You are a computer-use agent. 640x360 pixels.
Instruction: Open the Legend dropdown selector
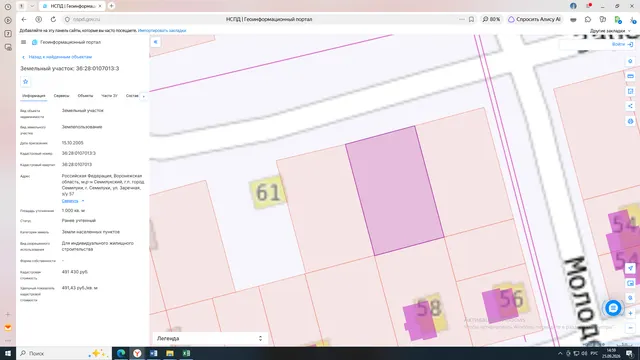(210, 338)
